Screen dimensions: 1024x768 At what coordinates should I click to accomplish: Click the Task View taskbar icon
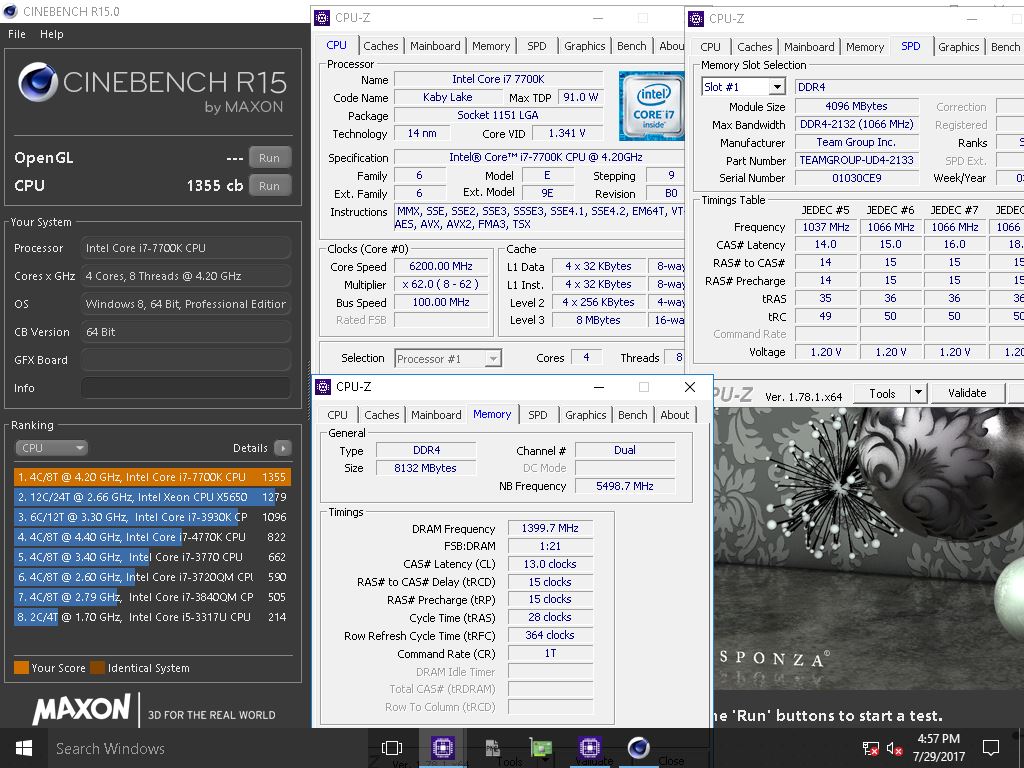tap(392, 748)
